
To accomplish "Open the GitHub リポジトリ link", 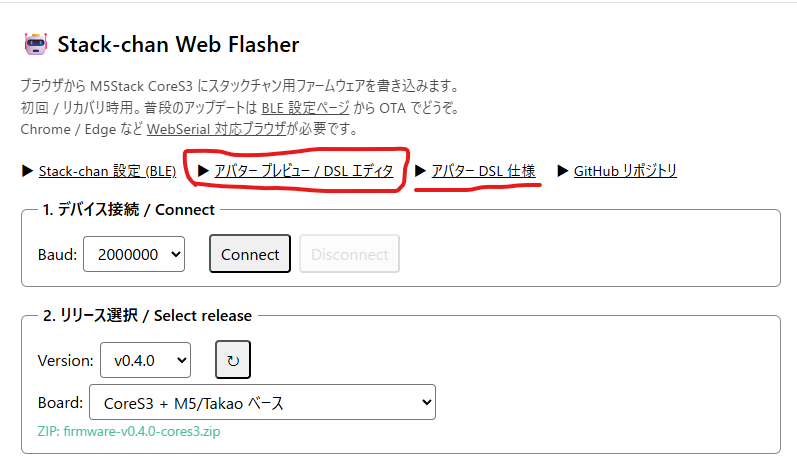I will (625, 171).
